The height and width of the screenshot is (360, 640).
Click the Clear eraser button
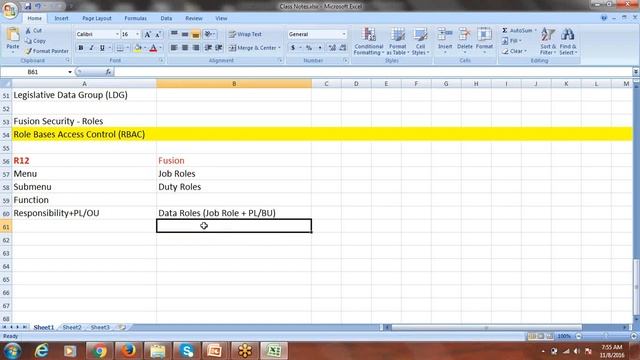(x=514, y=51)
